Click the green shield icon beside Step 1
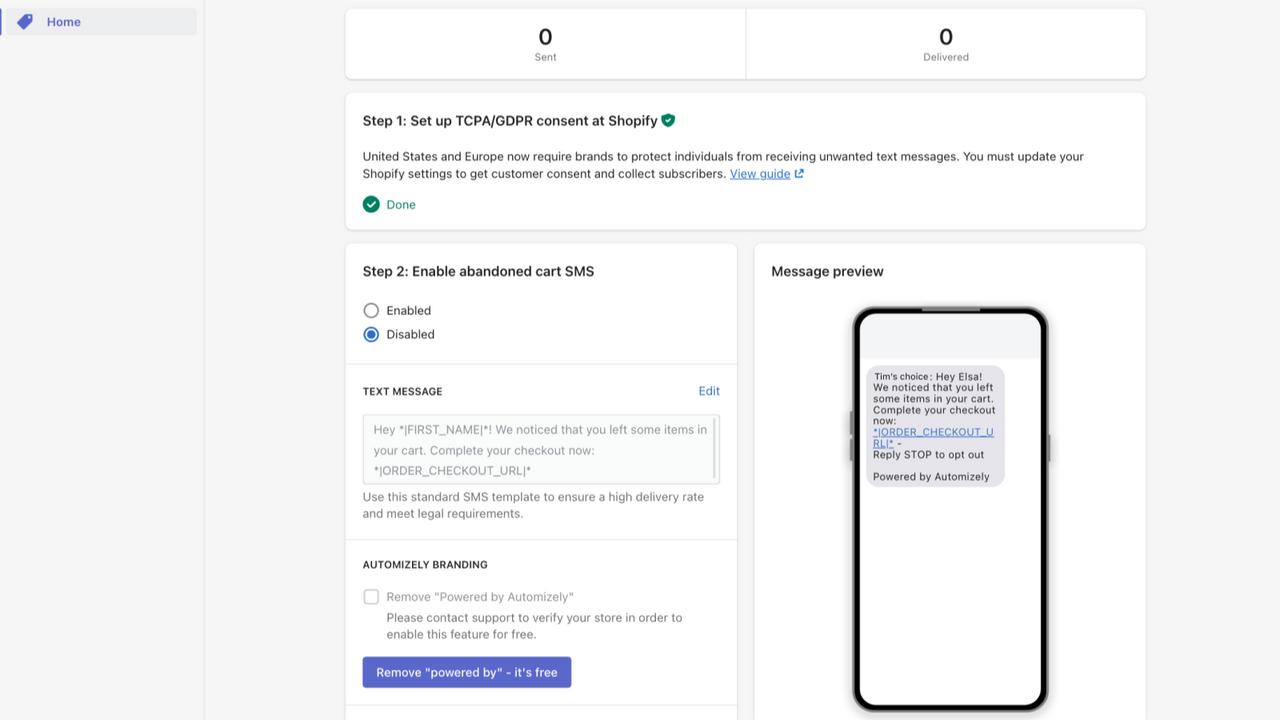 pyautogui.click(x=668, y=120)
